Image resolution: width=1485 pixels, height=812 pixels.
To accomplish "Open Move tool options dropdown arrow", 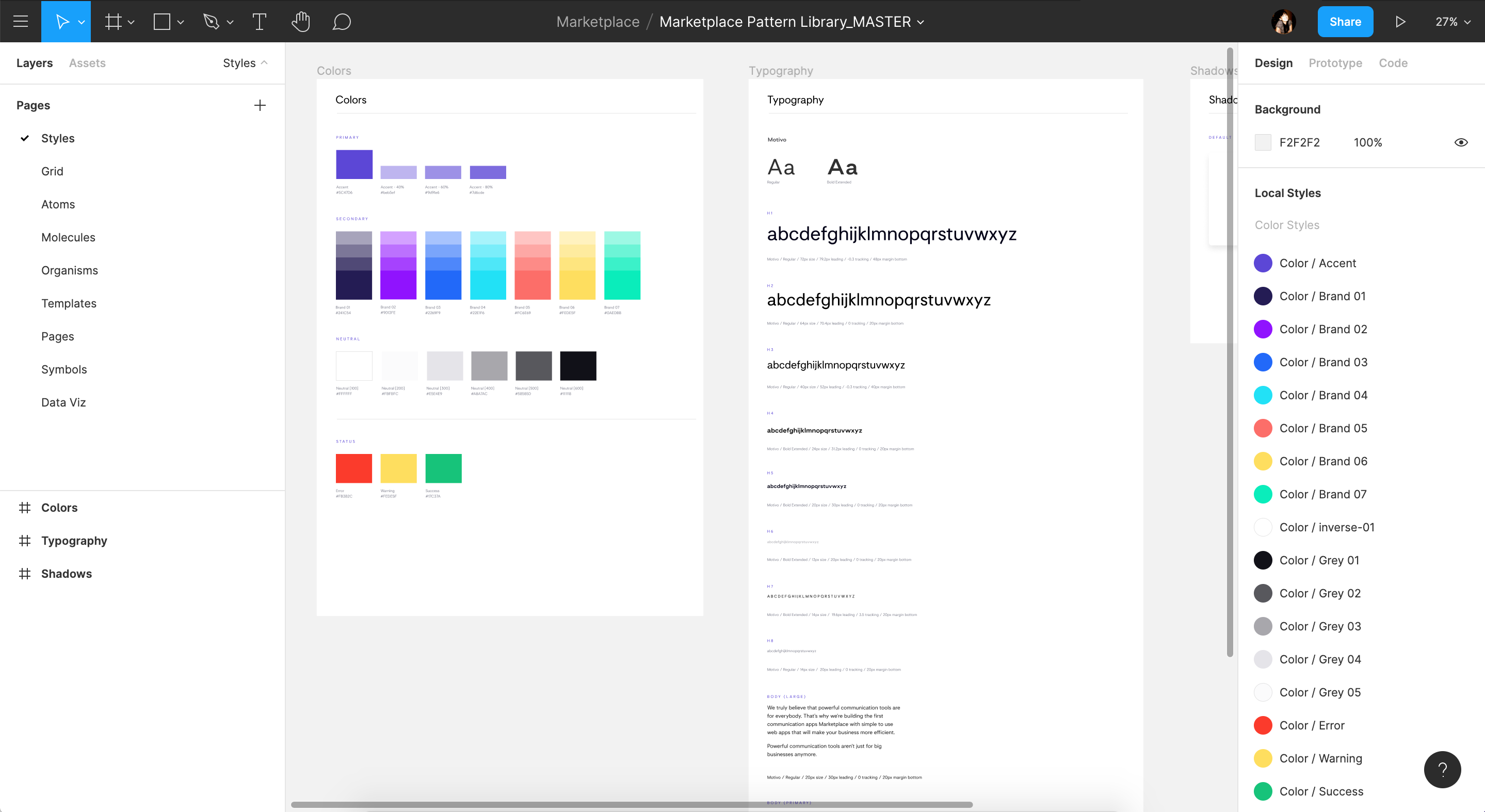I will [x=82, y=23].
